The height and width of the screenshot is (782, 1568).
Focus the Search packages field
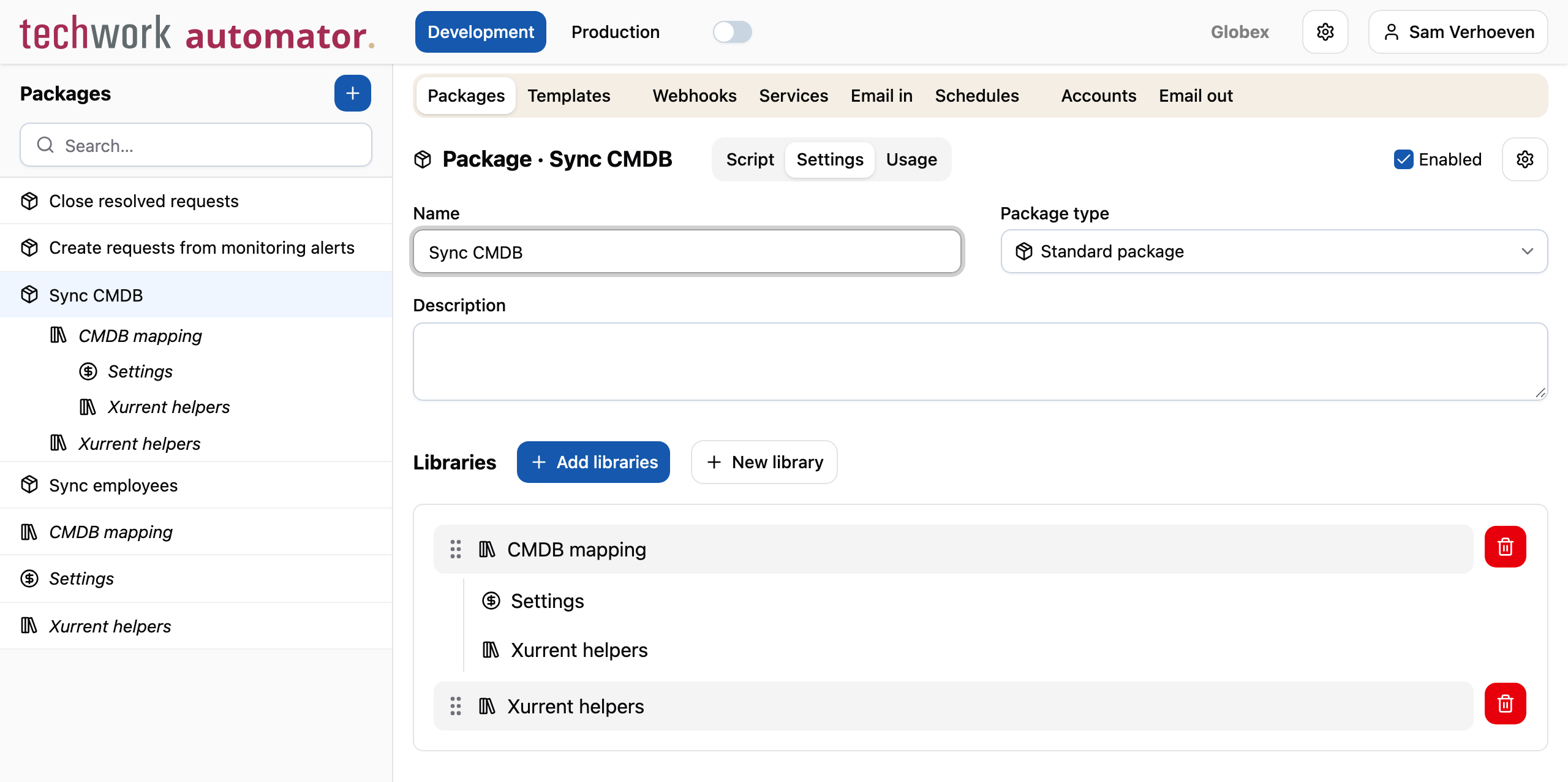tap(196, 145)
